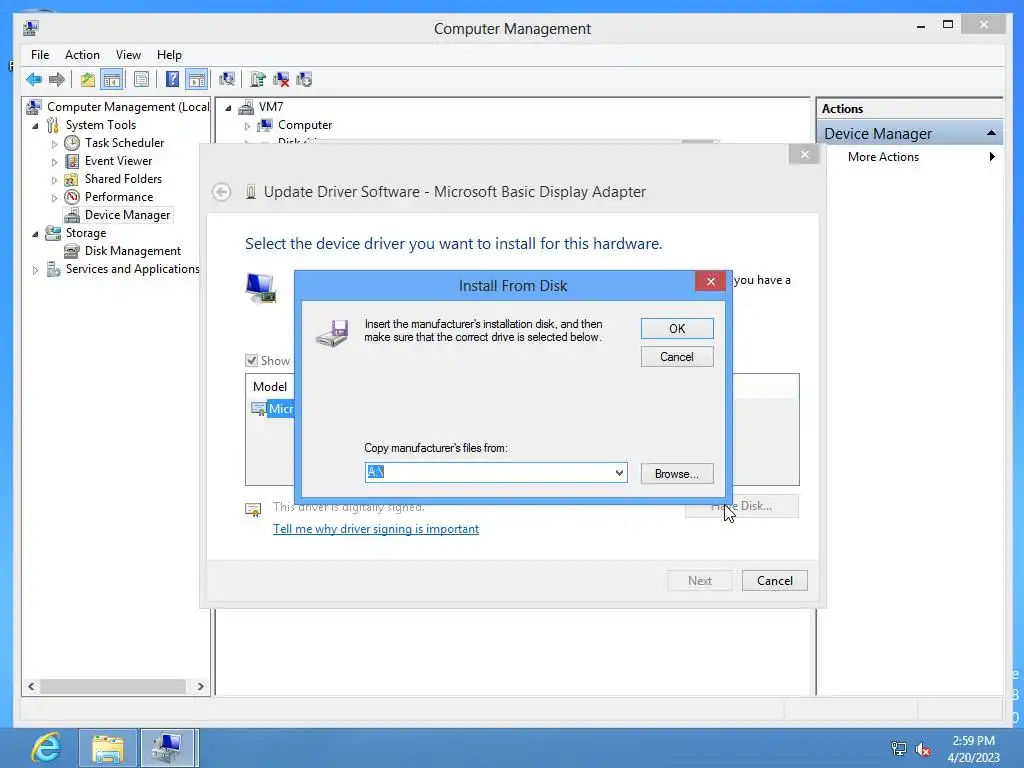Click the Shared Folders icon in tree
Screen dimensions: 1024x768
point(72,179)
